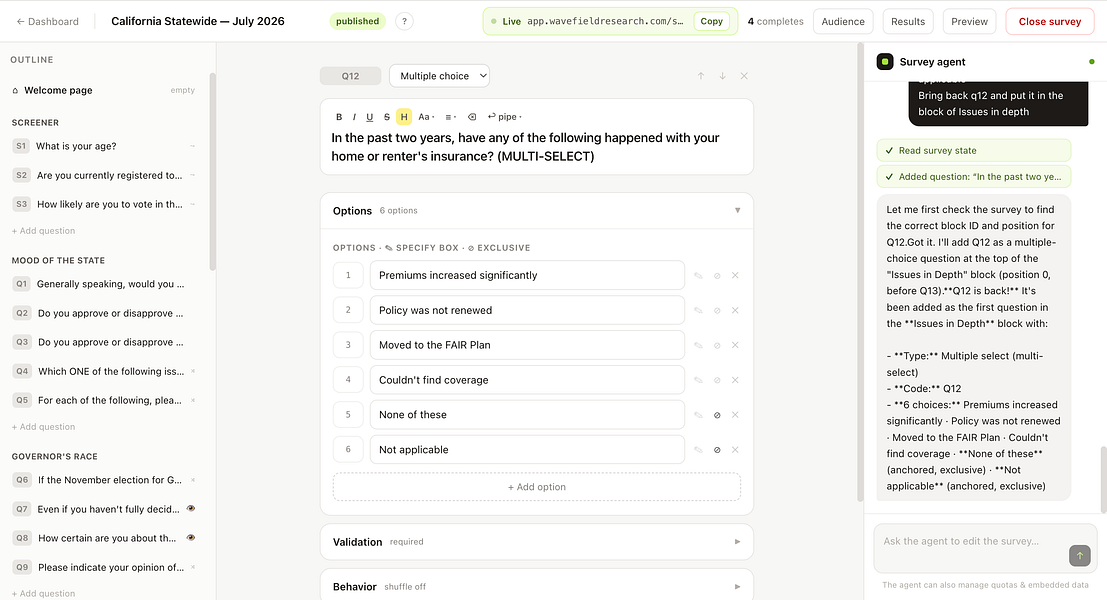Remove option 'Policy was not renewed'
Viewport: 1107px width, 600px height.
point(735,311)
